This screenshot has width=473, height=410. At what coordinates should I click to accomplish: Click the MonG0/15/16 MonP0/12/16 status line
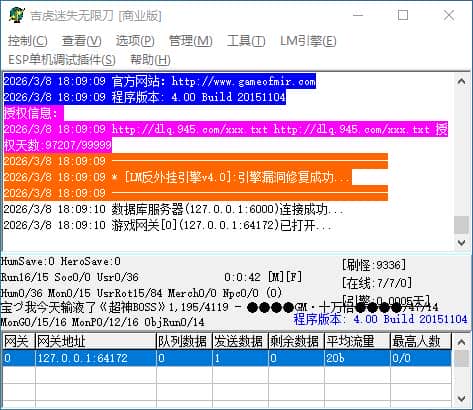point(103,322)
